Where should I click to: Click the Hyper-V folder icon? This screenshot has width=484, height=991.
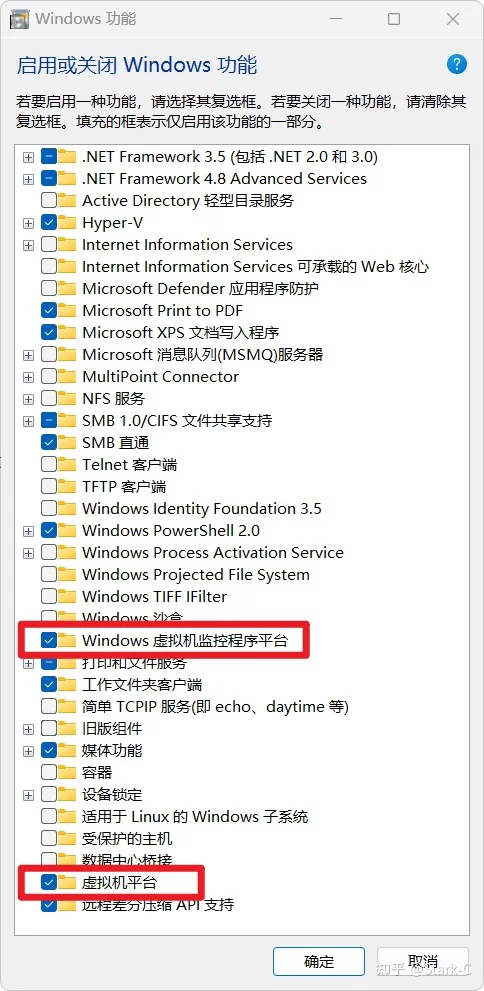(67, 222)
